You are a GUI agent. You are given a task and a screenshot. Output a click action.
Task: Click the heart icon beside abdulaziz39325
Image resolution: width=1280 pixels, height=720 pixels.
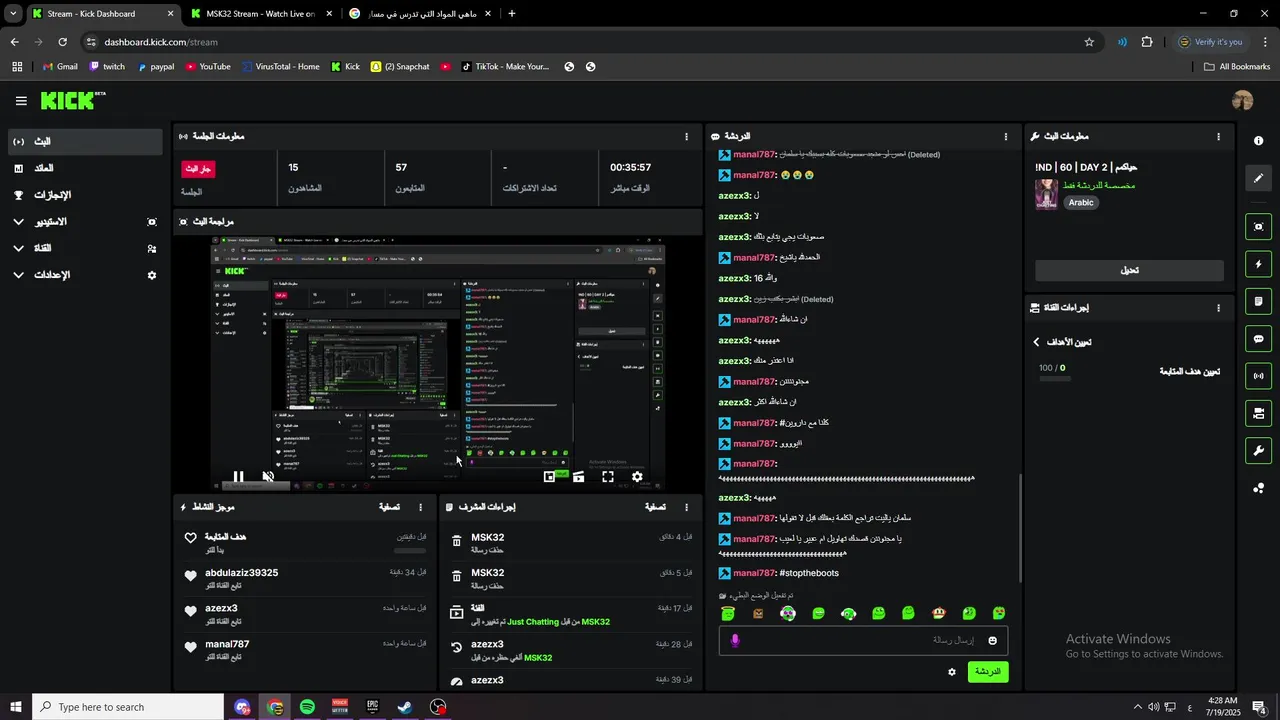point(190,576)
